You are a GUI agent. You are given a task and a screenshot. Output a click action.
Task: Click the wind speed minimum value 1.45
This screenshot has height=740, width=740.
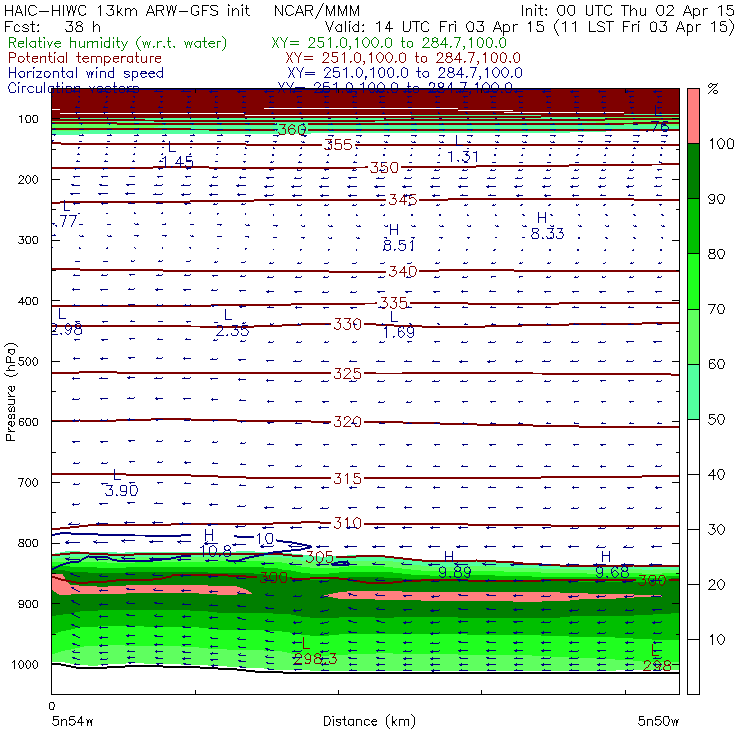(x=177, y=162)
